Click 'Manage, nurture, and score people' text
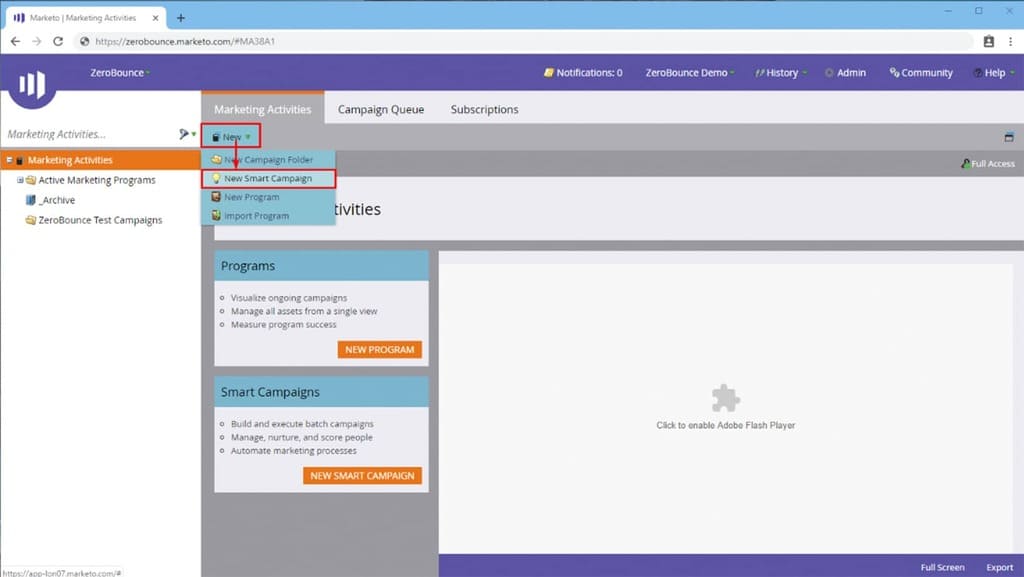 pyautogui.click(x=301, y=437)
